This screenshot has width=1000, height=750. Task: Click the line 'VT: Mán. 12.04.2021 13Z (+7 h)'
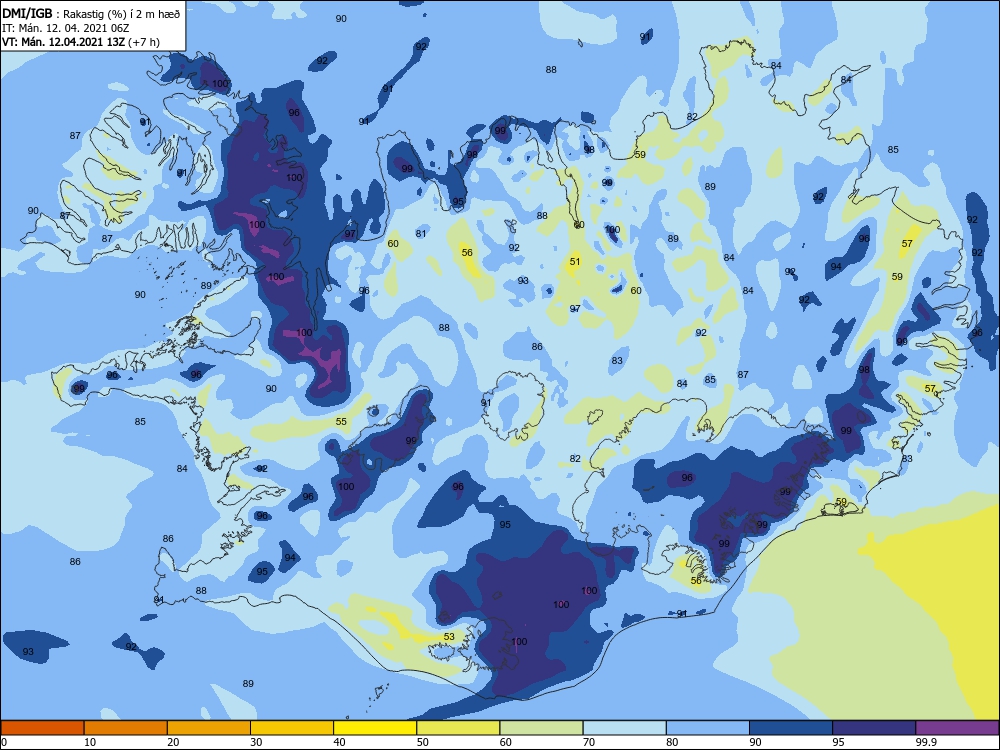(x=81, y=42)
